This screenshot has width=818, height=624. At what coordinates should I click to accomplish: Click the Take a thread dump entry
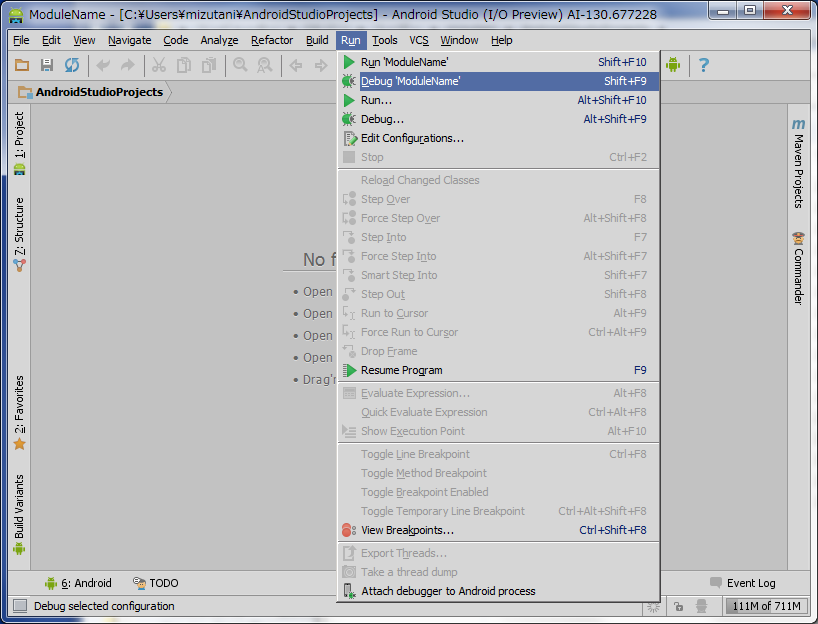(499, 572)
